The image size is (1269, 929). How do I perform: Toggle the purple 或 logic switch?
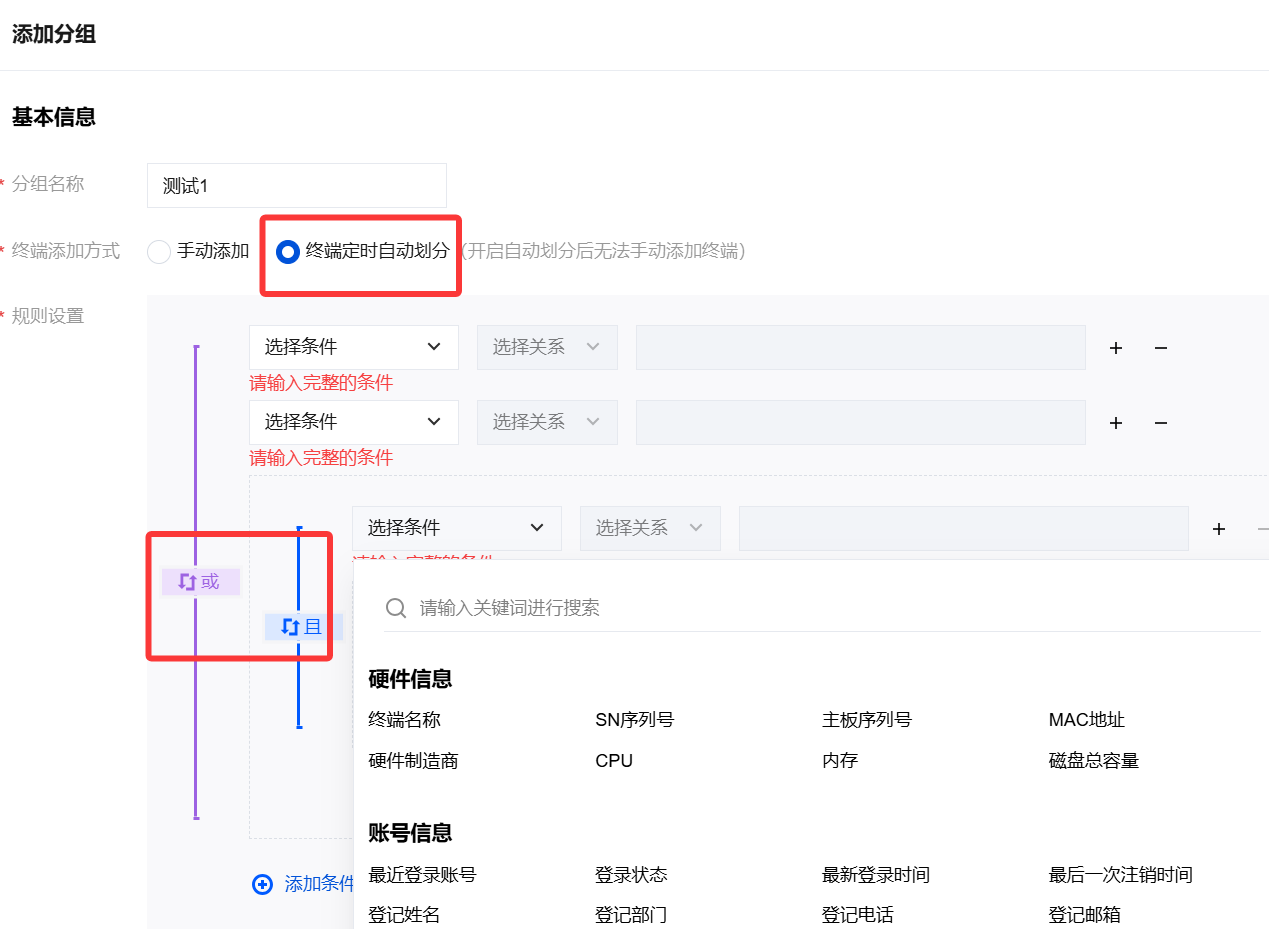[x=200, y=581]
